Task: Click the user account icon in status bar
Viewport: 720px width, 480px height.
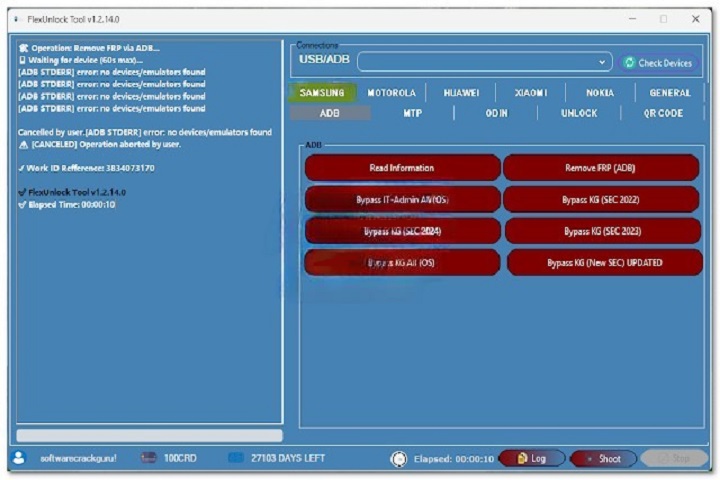Action: (x=18, y=458)
